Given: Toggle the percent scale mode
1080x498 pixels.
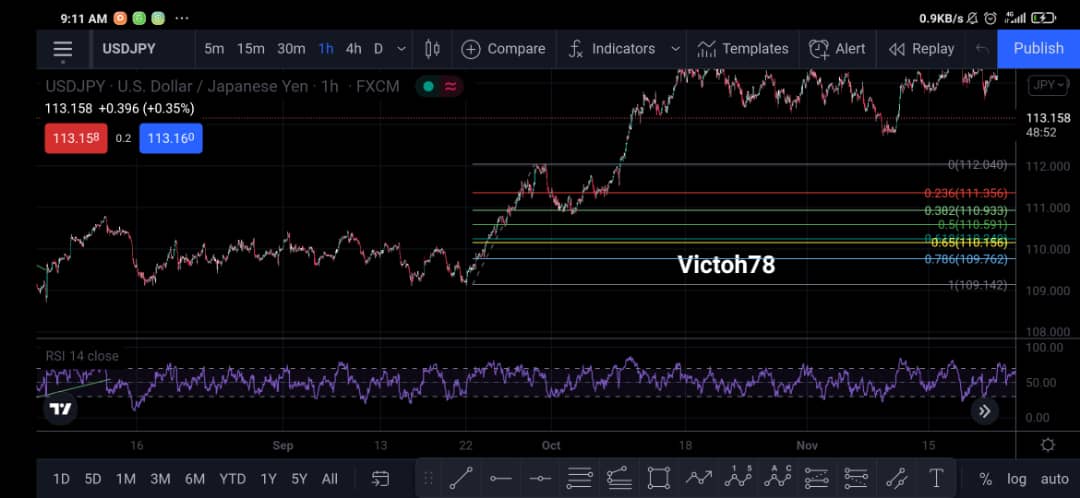Looking at the screenshot, I should point(986,479).
